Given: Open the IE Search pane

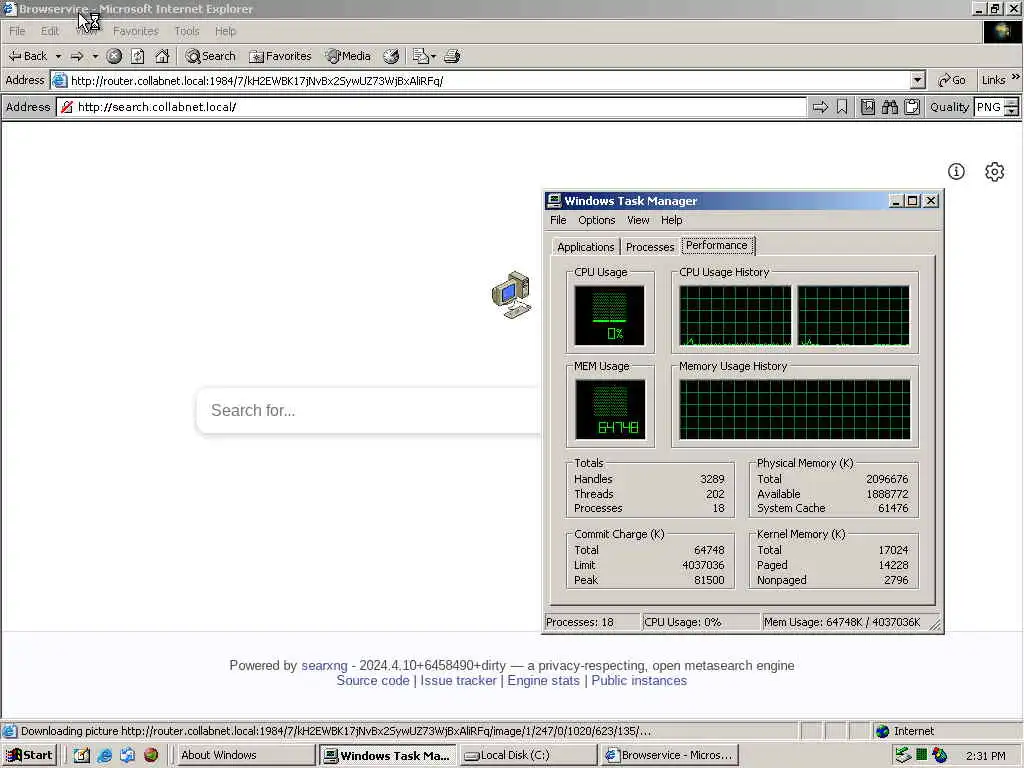Looking at the screenshot, I should [210, 56].
